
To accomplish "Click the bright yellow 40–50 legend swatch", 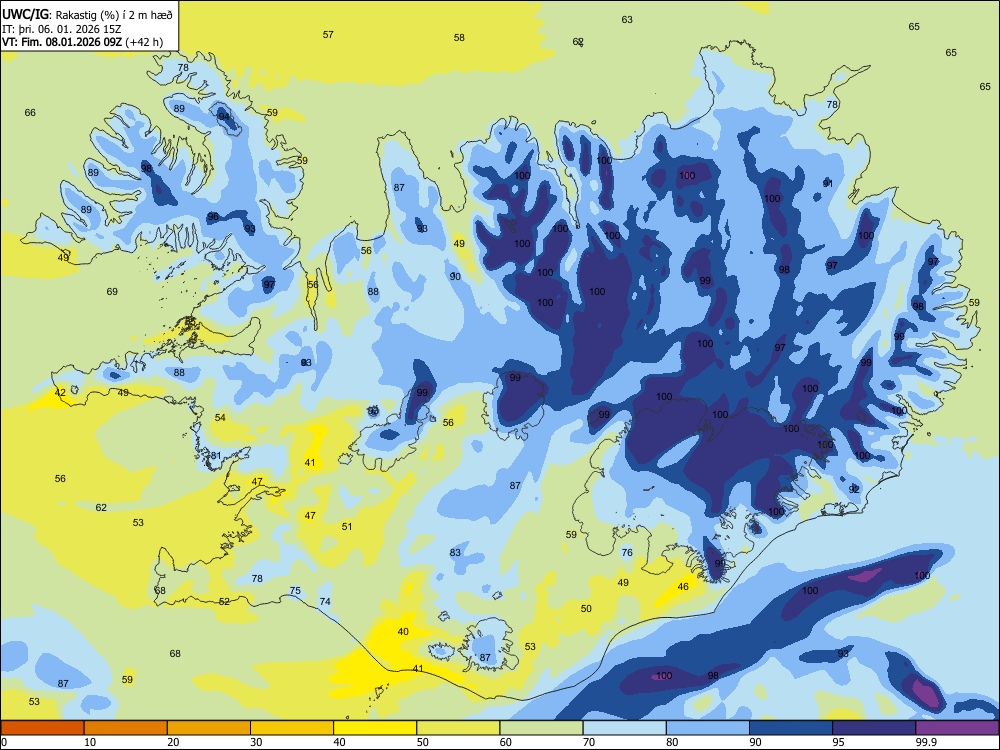I will pos(375,728).
